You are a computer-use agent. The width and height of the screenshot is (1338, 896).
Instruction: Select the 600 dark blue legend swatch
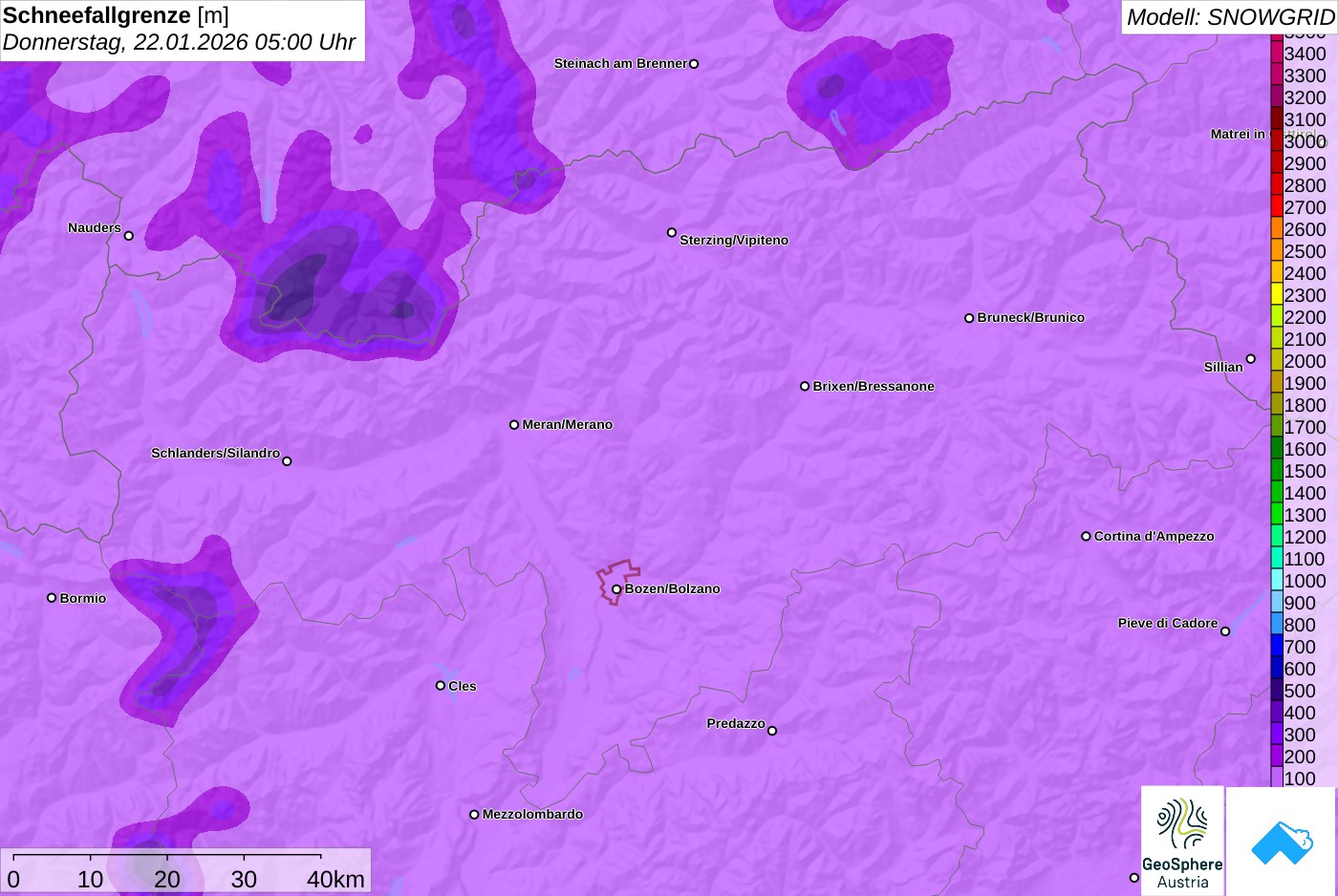tap(1276, 669)
